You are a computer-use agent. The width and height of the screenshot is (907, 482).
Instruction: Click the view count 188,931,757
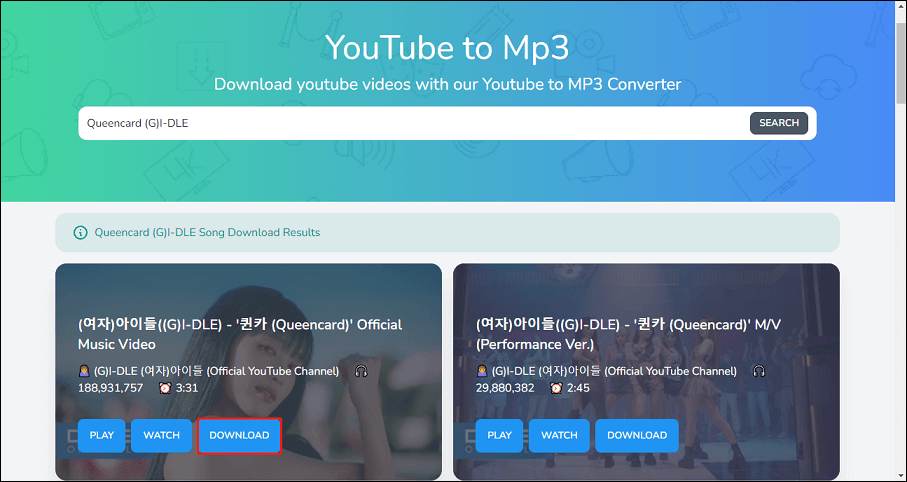[110, 388]
